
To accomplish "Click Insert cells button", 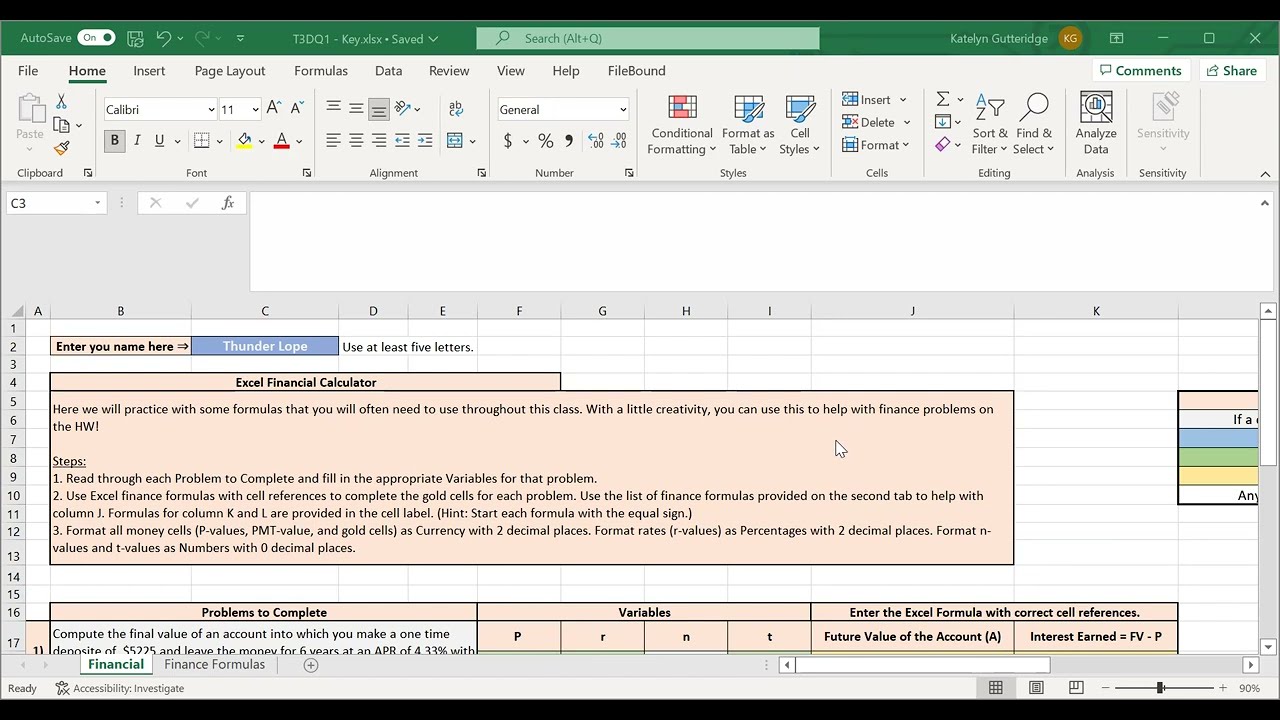I will tap(866, 100).
